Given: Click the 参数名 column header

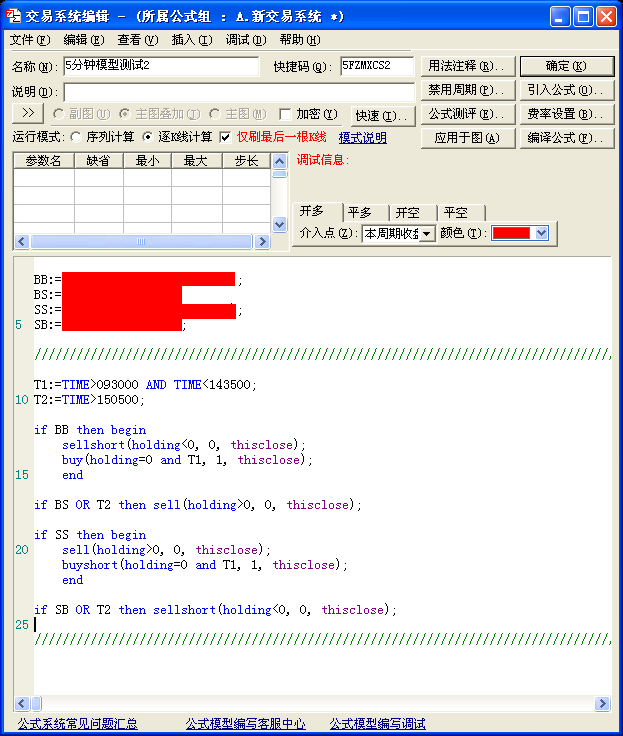Looking at the screenshot, I should tap(44, 161).
